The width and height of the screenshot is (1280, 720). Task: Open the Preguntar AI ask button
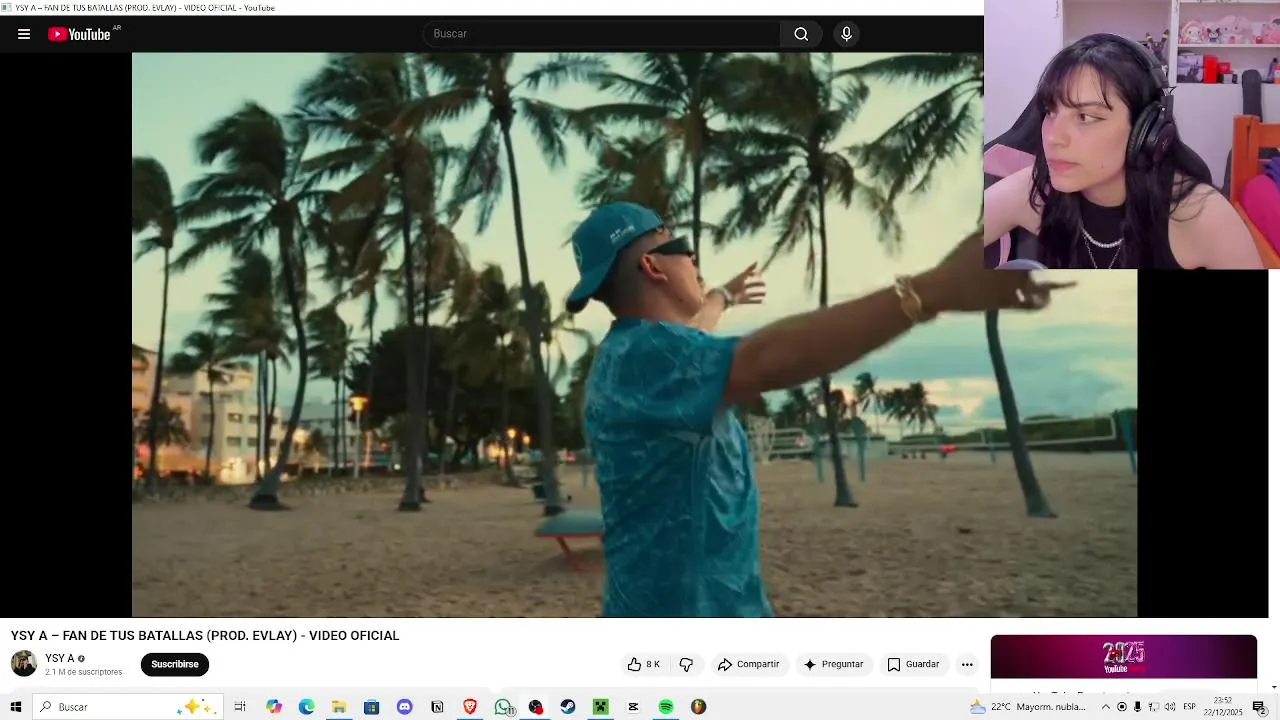[834, 664]
